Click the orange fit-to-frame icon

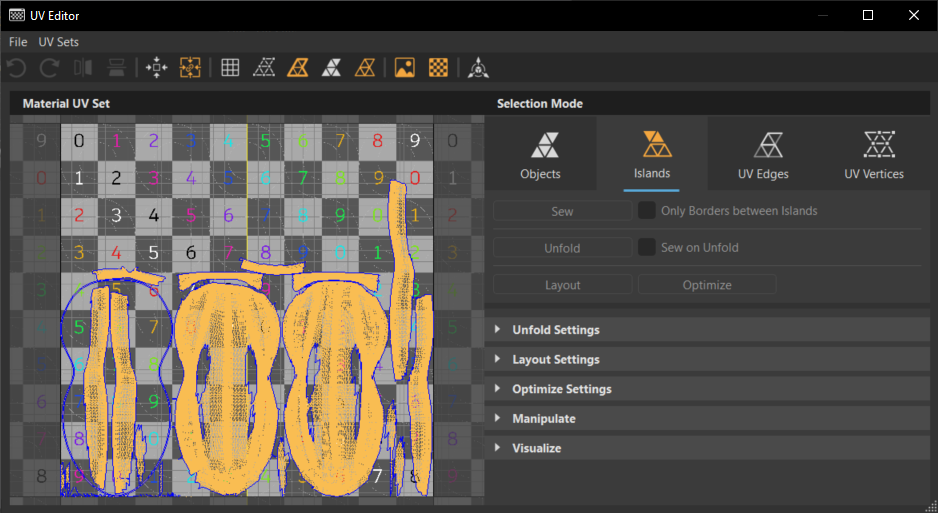(190, 68)
